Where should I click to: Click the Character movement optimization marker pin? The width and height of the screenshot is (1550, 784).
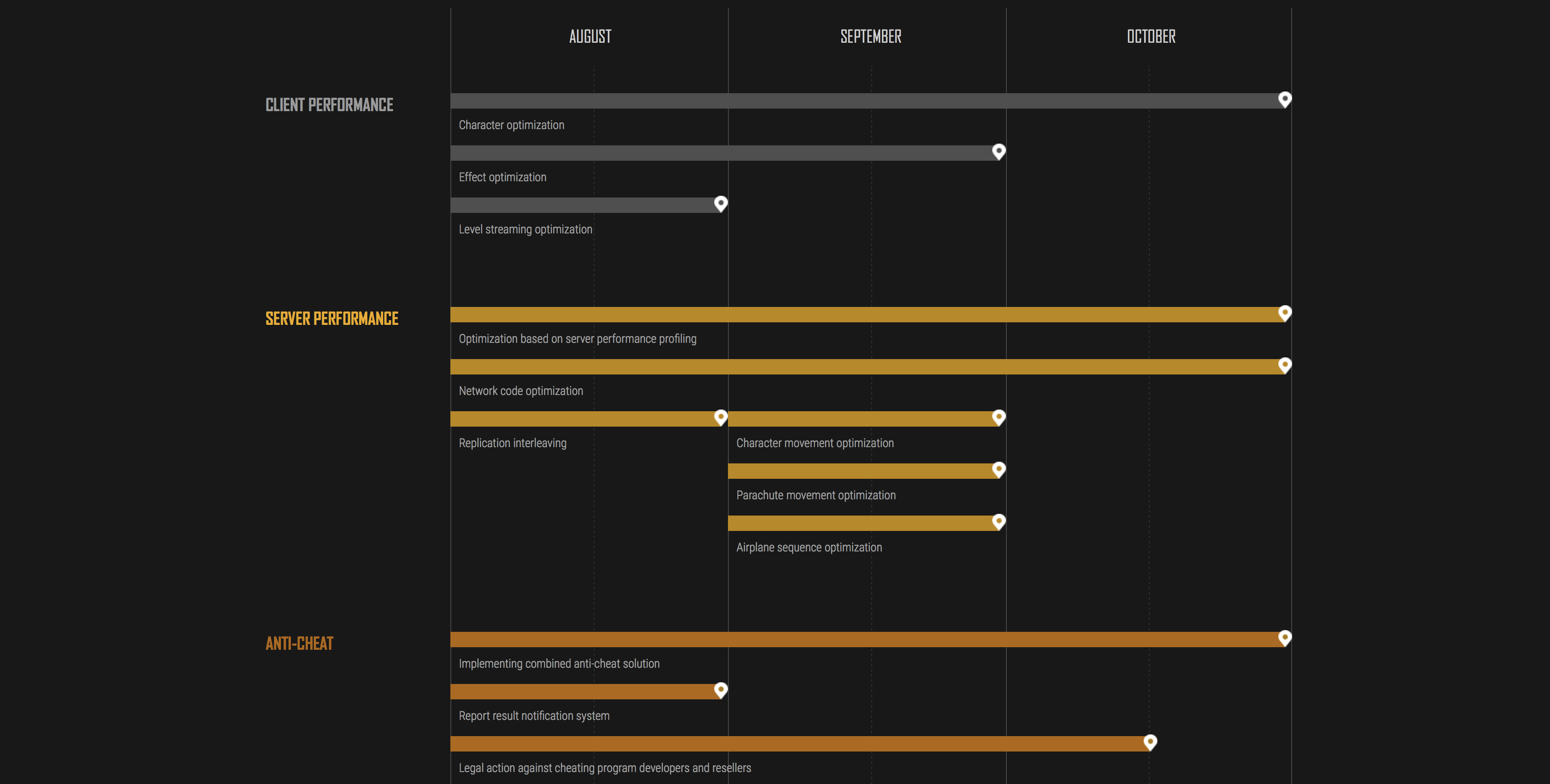point(999,417)
